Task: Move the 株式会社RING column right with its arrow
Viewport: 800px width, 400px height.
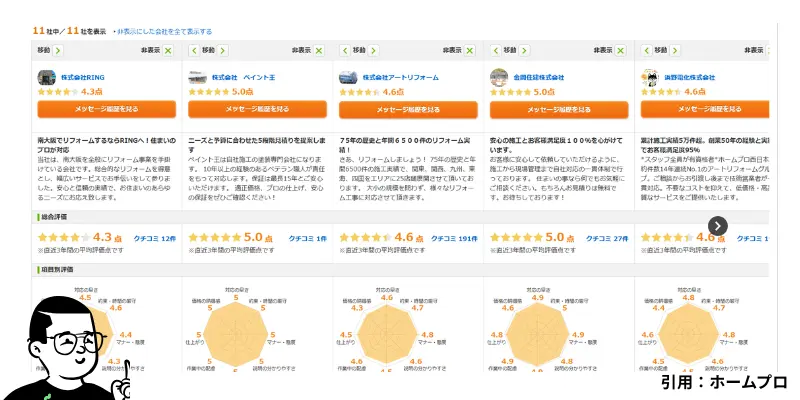Action: coord(58,51)
